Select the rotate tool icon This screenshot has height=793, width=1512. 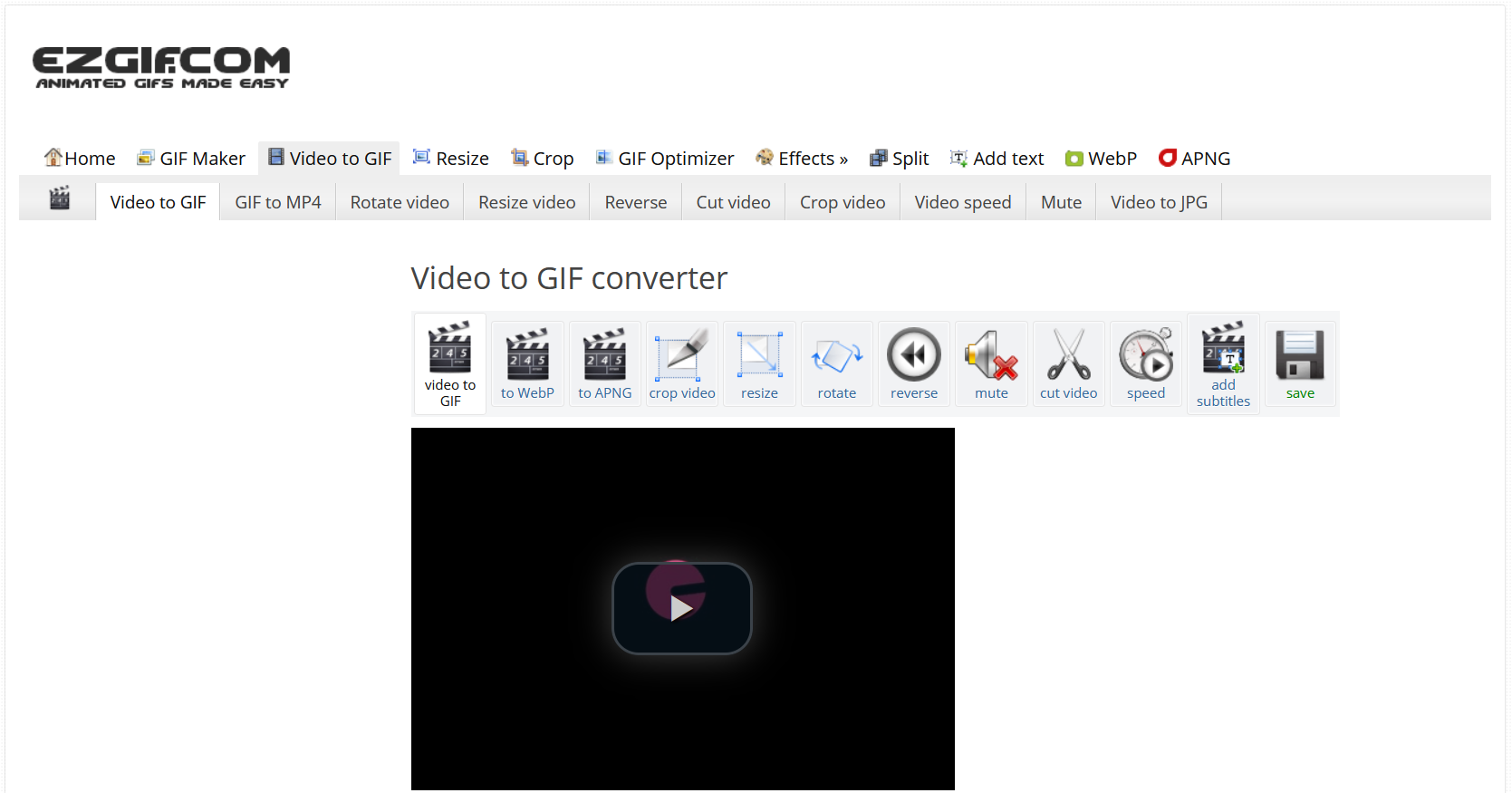[x=836, y=355]
